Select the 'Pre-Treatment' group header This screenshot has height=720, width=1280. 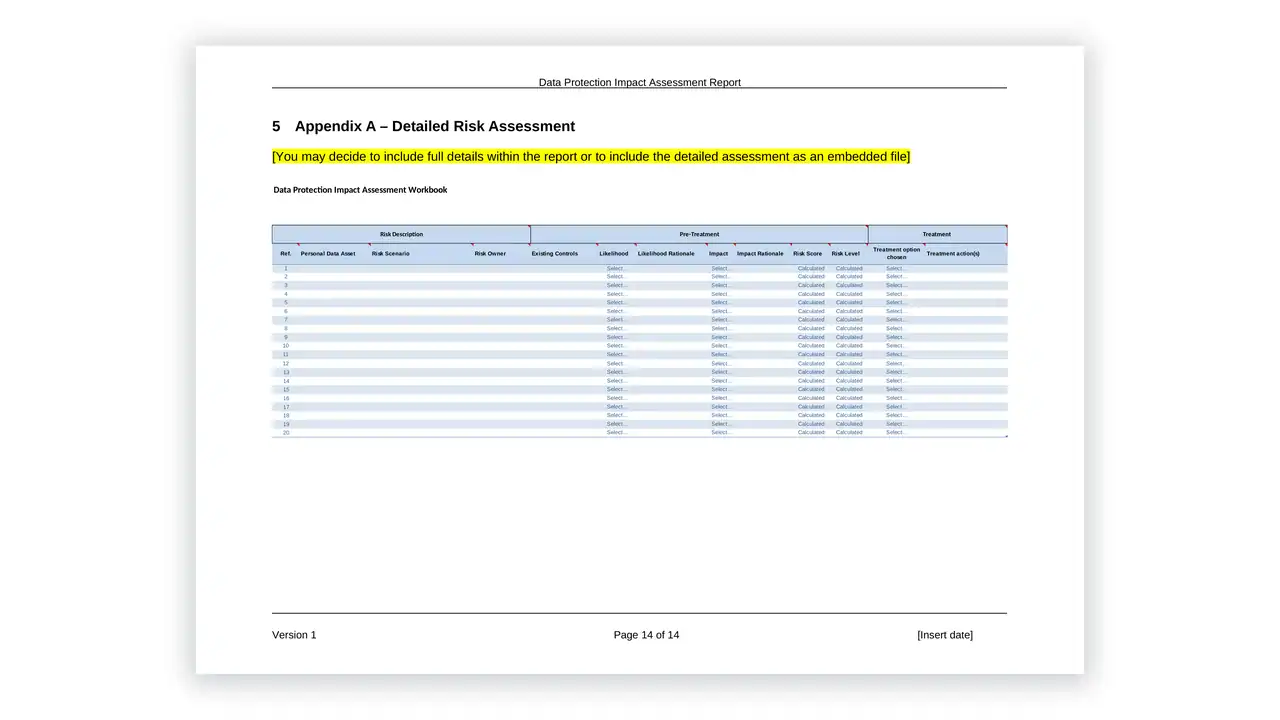[699, 234]
